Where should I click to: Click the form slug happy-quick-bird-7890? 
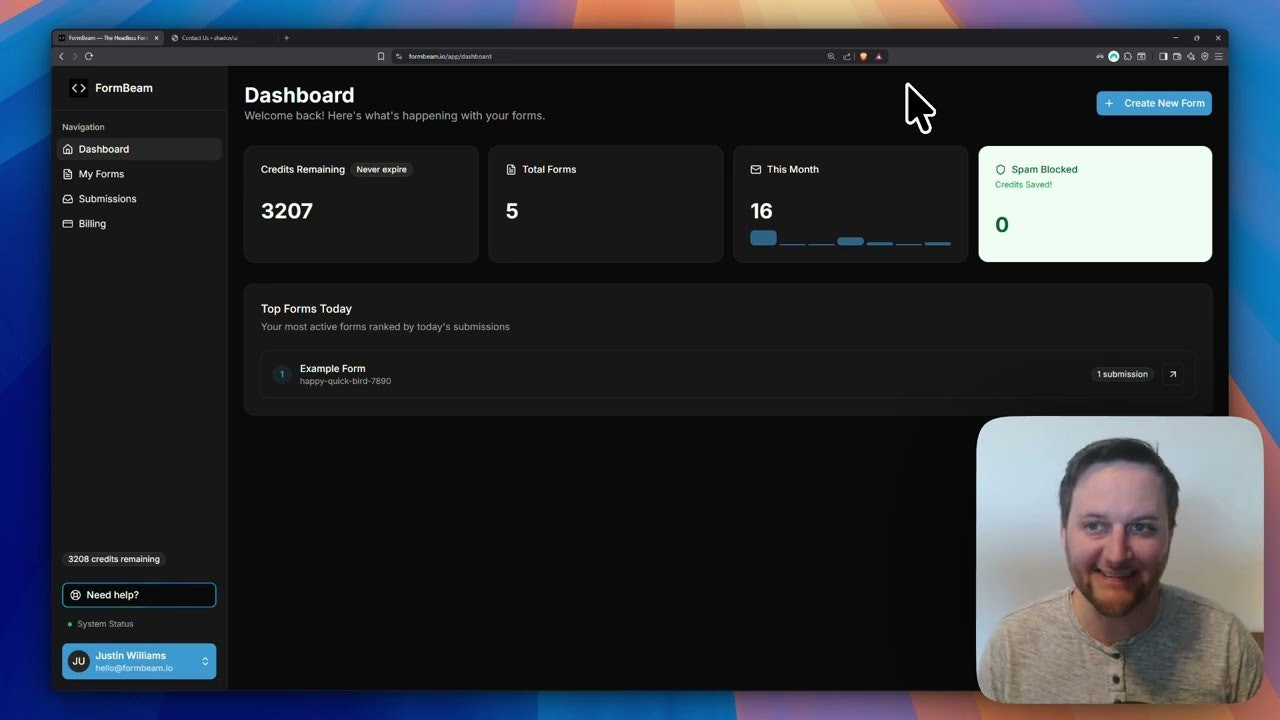point(345,381)
